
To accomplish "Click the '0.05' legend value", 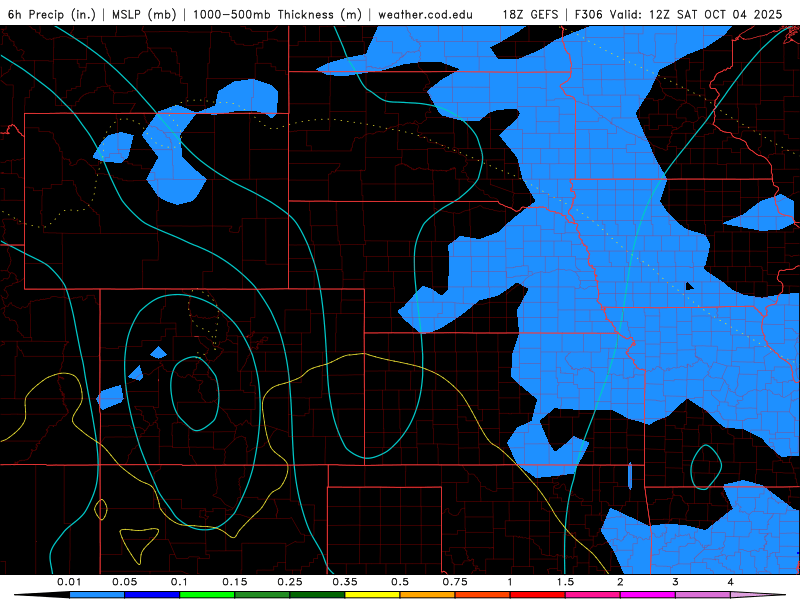I will pyautogui.click(x=124, y=582).
